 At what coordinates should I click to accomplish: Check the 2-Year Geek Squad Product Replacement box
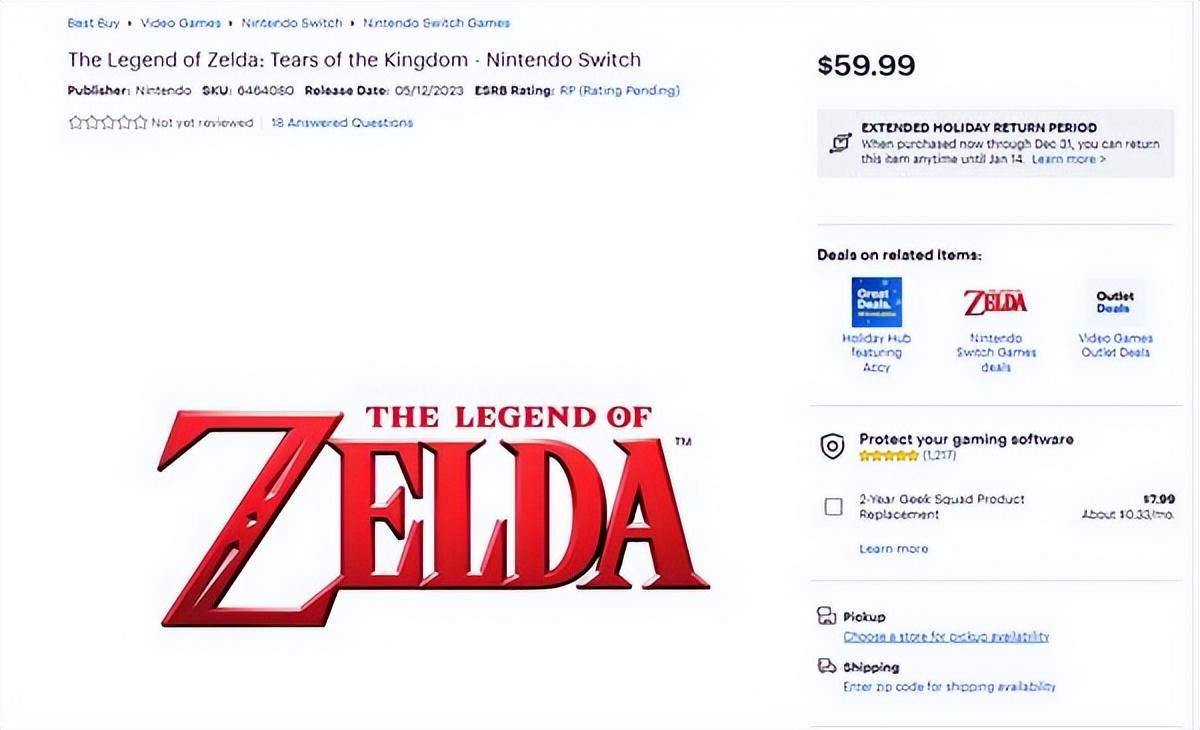(x=833, y=507)
